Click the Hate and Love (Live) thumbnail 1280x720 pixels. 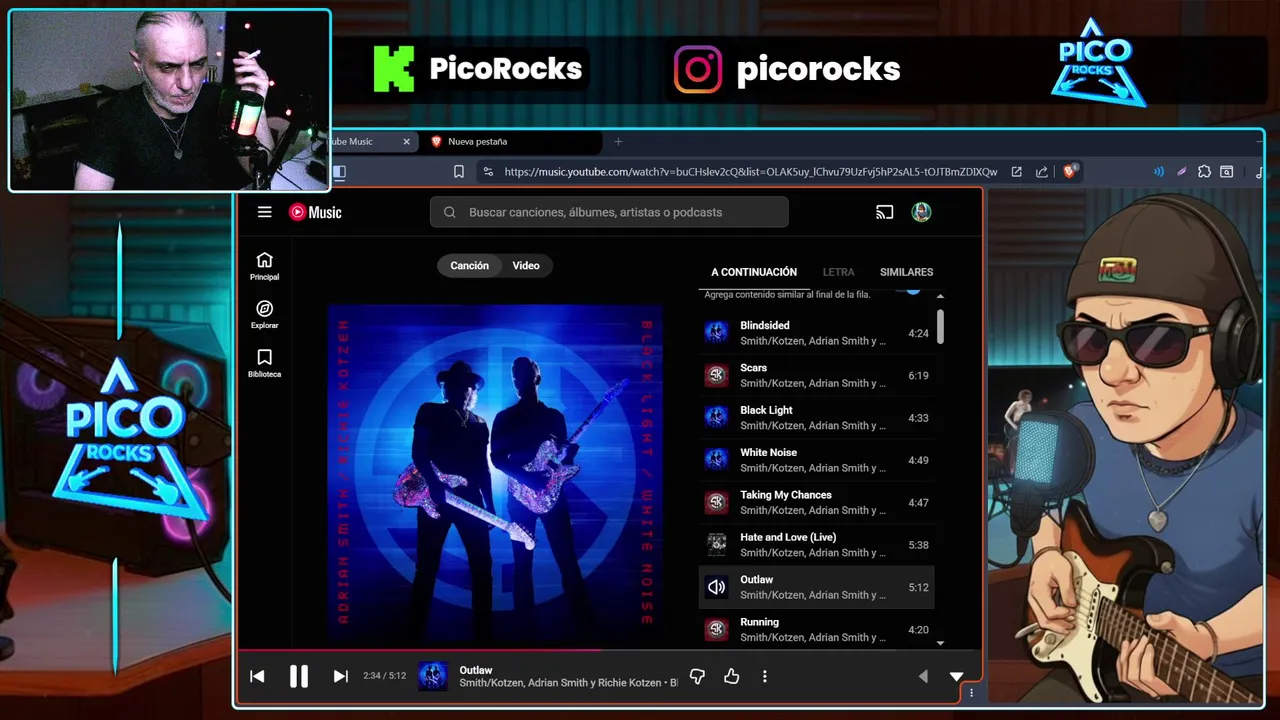coord(716,545)
